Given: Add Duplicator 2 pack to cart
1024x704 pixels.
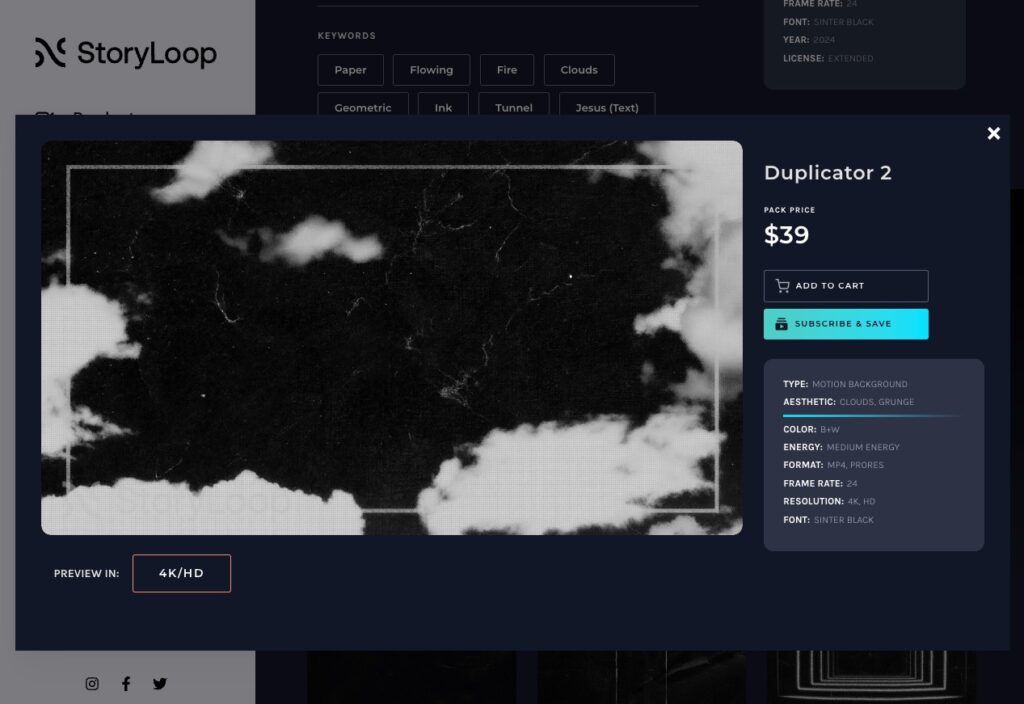Looking at the screenshot, I should click(x=845, y=286).
